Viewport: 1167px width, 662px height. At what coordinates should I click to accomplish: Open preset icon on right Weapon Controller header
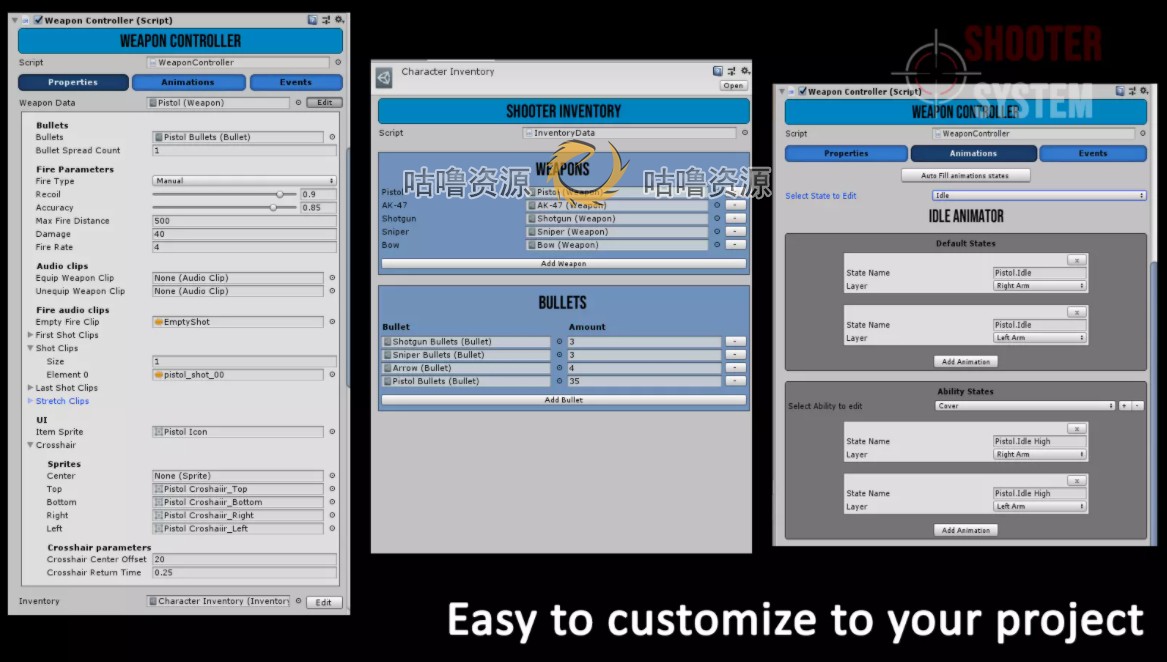click(1132, 91)
